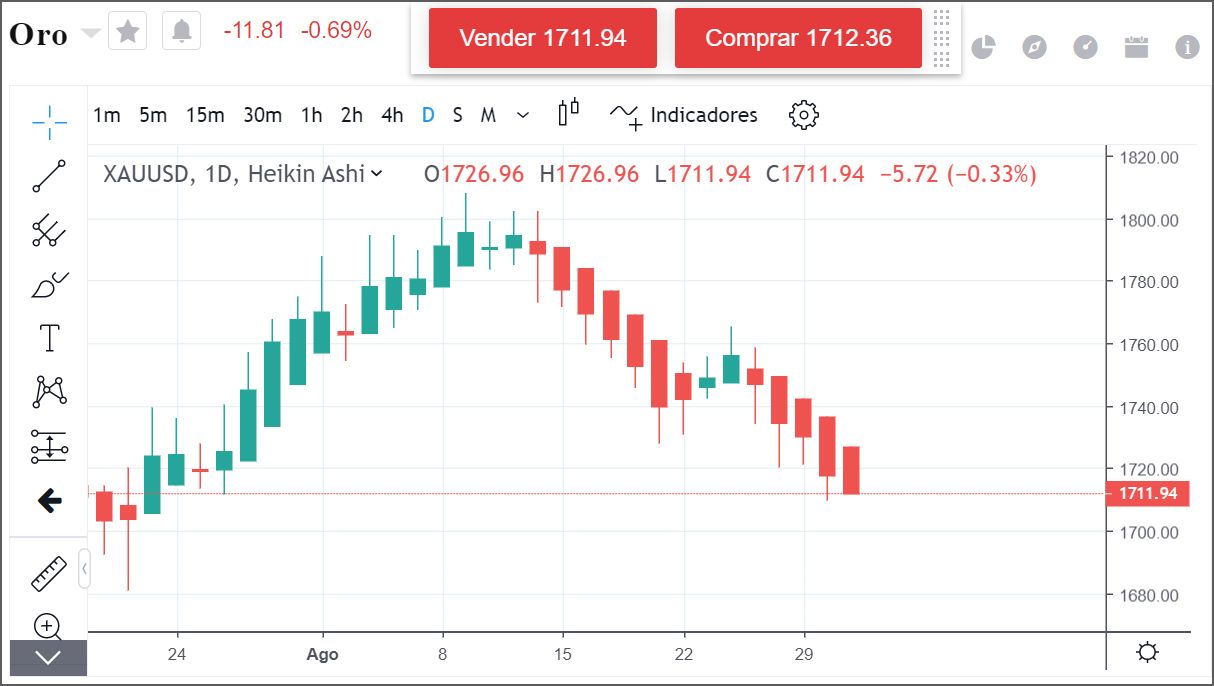Screen dimensions: 1214x686
Task: Select the crosshair cursor tool
Action: tap(49, 121)
